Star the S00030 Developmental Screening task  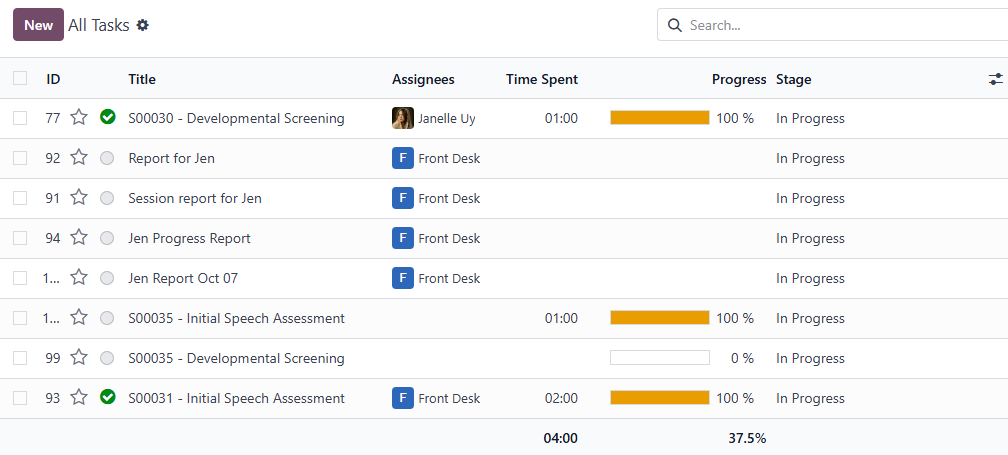(x=79, y=118)
